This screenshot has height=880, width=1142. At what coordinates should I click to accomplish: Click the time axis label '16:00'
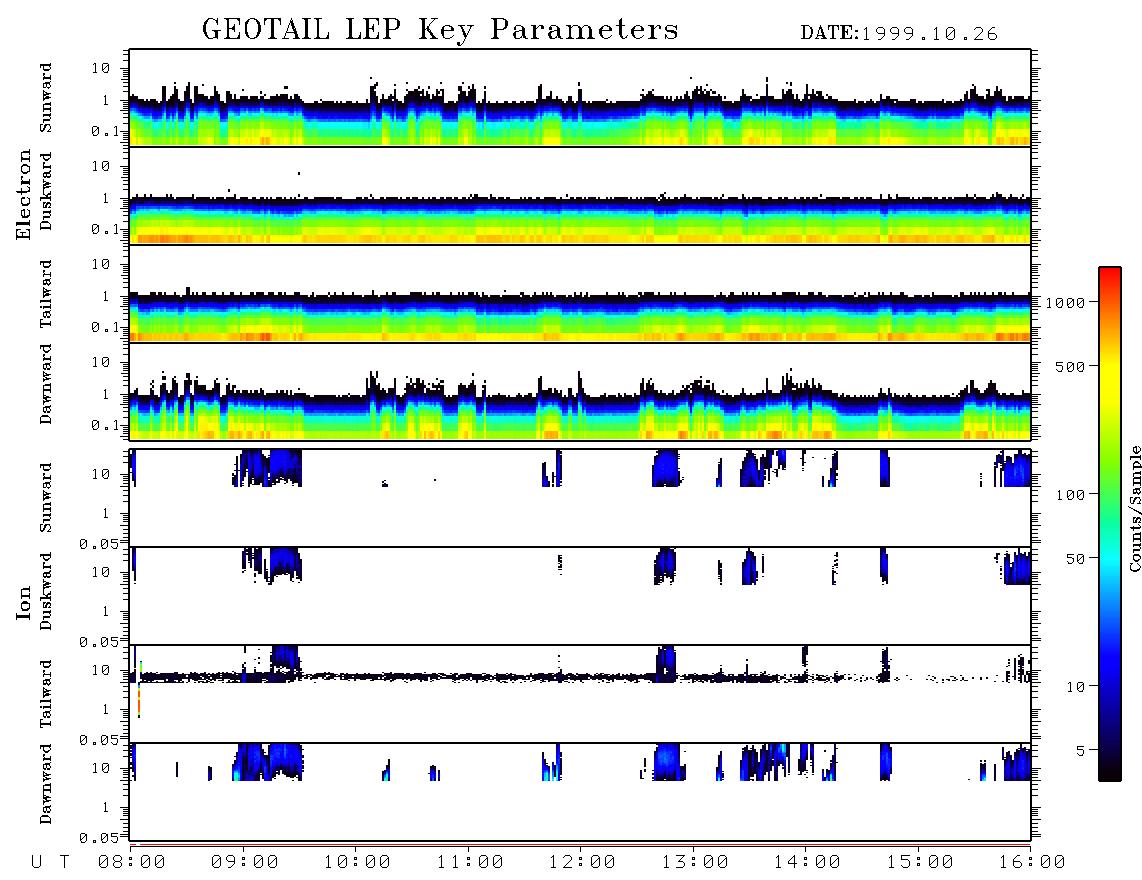1032,862
